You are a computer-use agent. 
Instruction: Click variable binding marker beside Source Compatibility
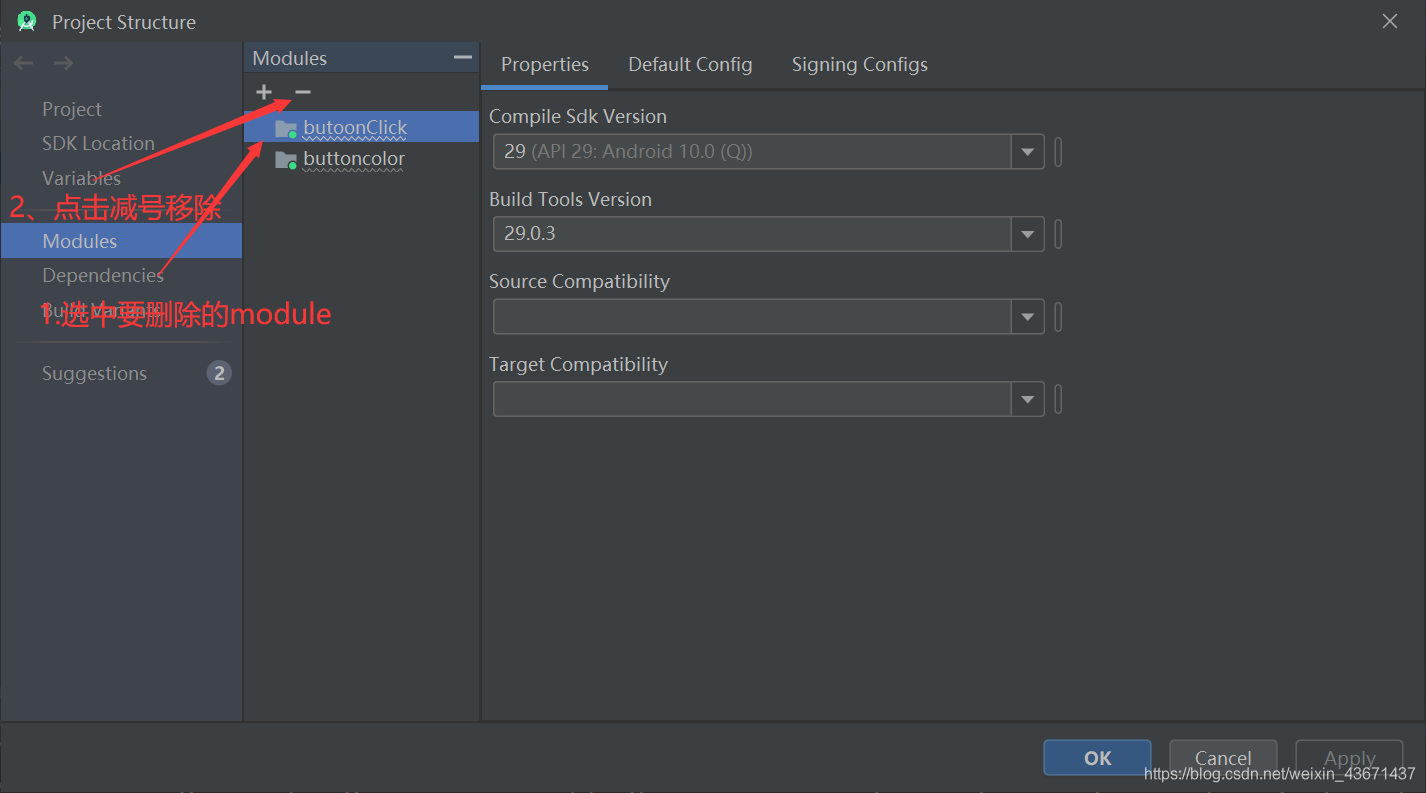1058,317
